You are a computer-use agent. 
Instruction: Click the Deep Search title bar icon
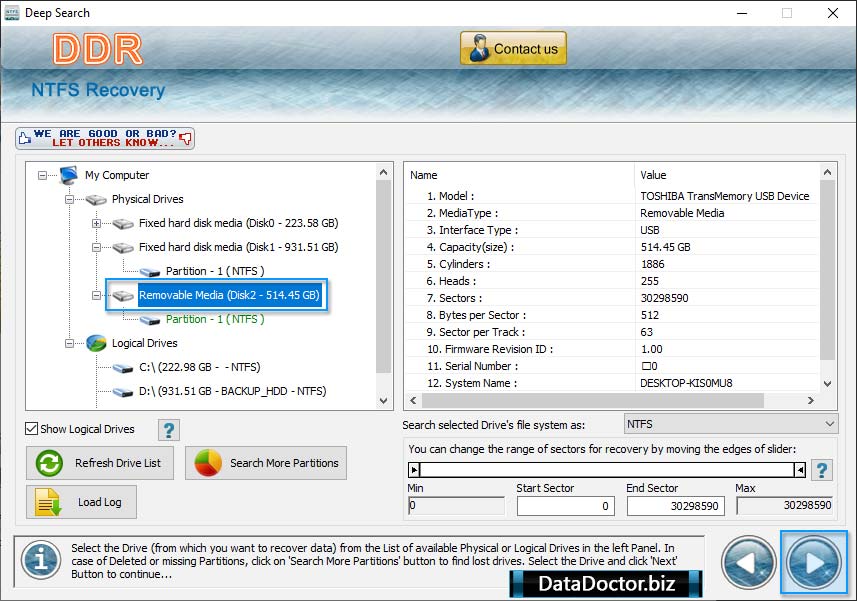click(x=11, y=13)
